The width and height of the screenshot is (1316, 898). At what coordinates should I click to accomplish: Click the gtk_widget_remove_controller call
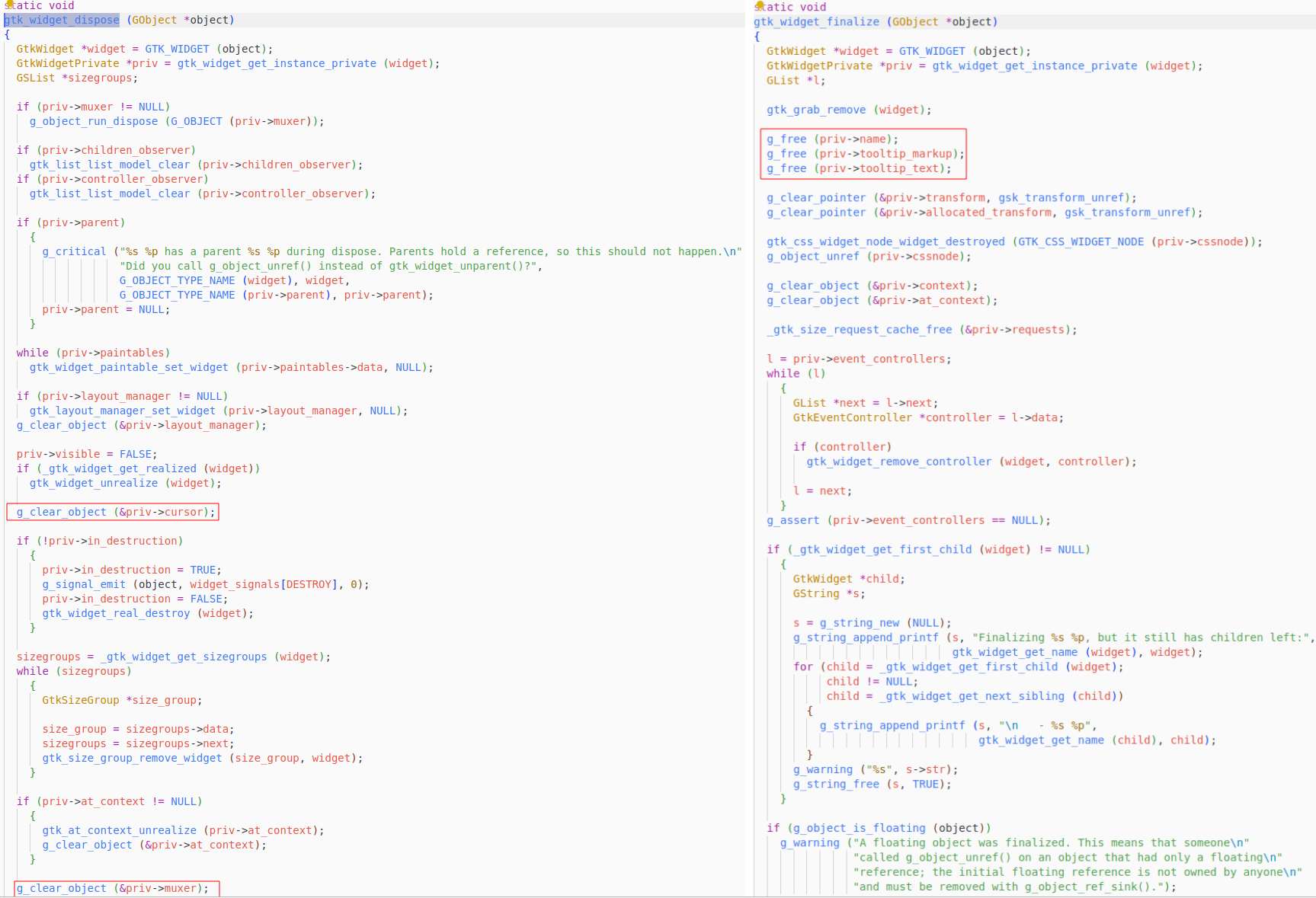(972, 462)
